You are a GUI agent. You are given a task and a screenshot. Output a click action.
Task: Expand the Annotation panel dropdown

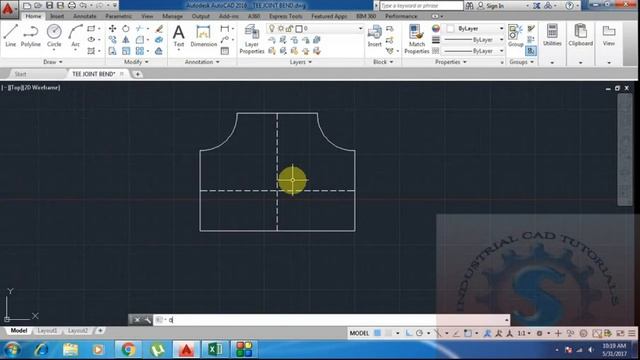[202, 62]
